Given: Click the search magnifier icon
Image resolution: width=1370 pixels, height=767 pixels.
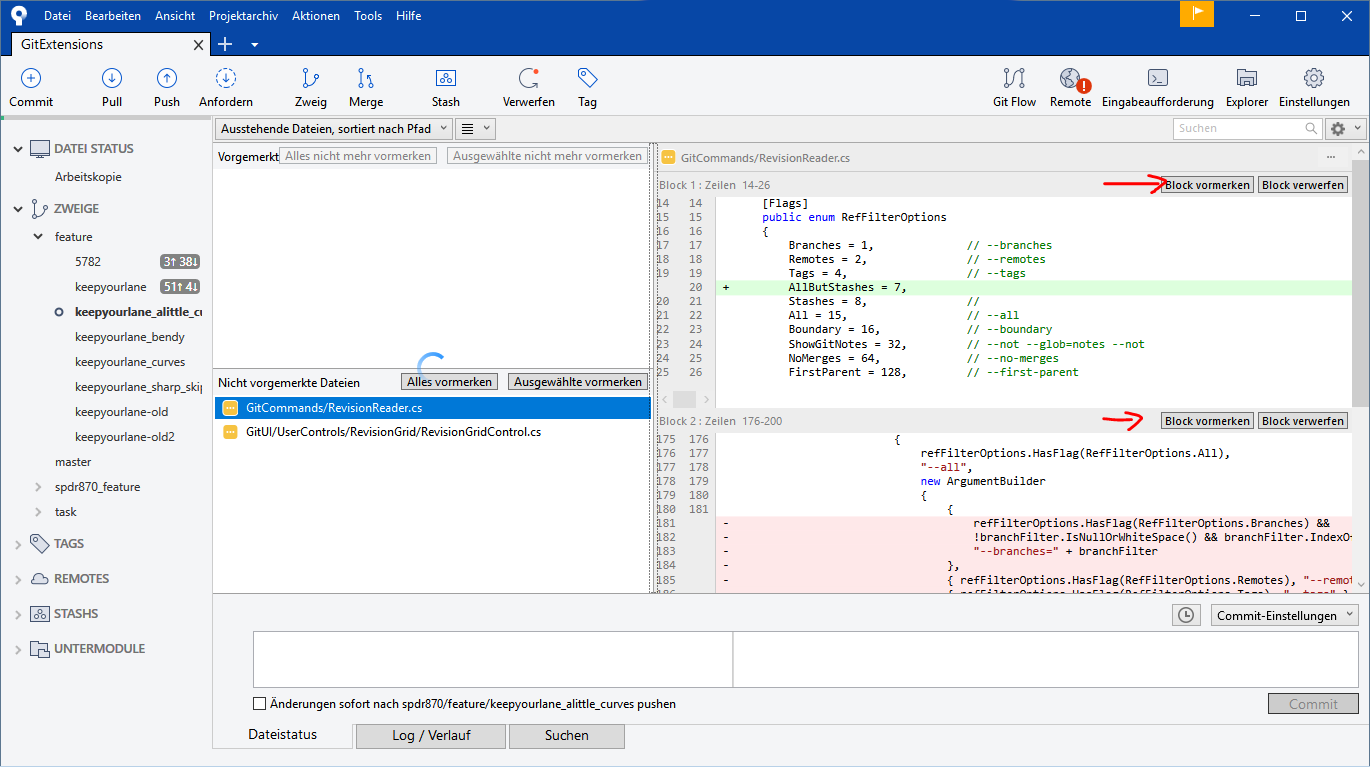Looking at the screenshot, I should [1312, 128].
